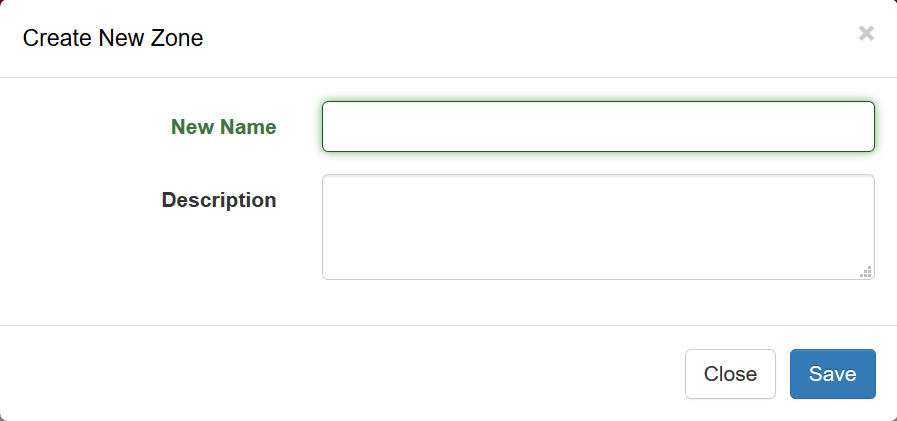Focus the Description text area
Screen dimensions: 897x421
click(x=598, y=227)
